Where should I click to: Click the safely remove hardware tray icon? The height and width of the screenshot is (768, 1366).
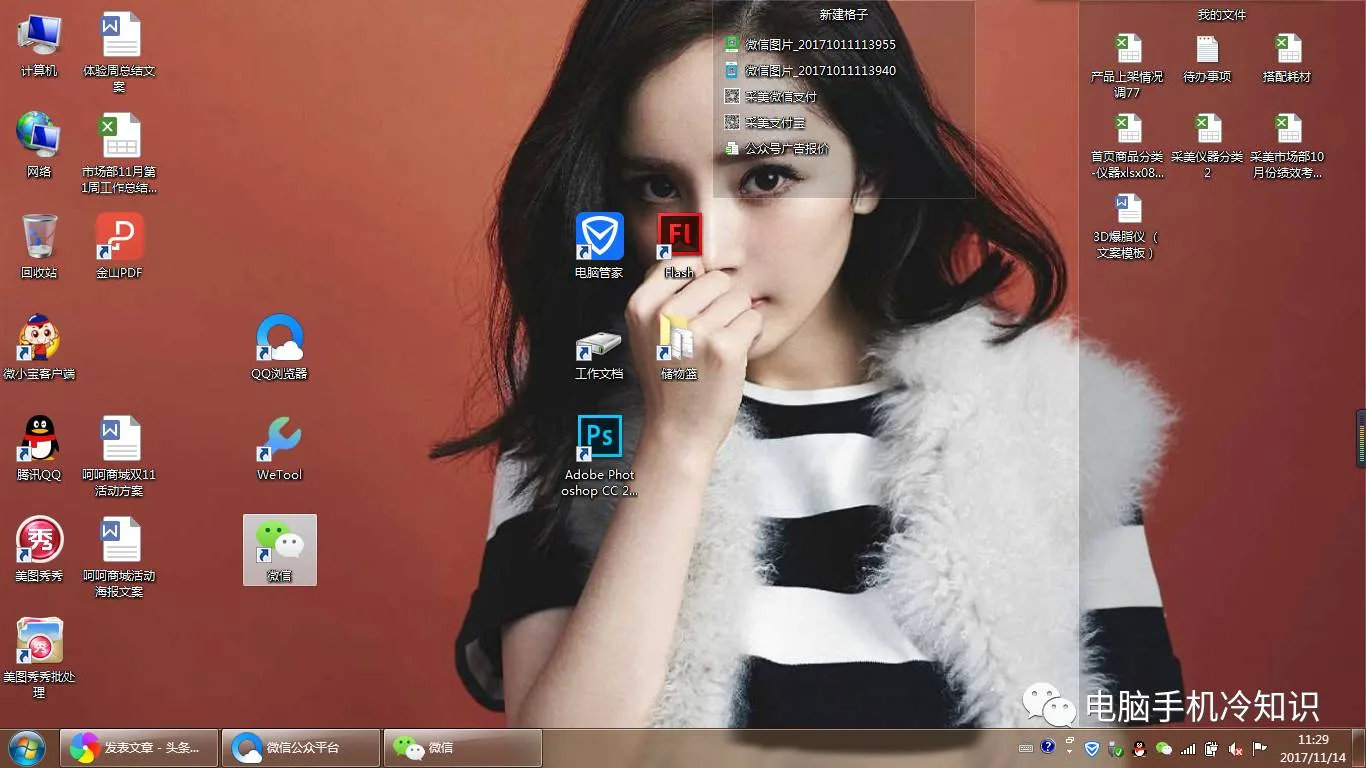click(x=1115, y=748)
